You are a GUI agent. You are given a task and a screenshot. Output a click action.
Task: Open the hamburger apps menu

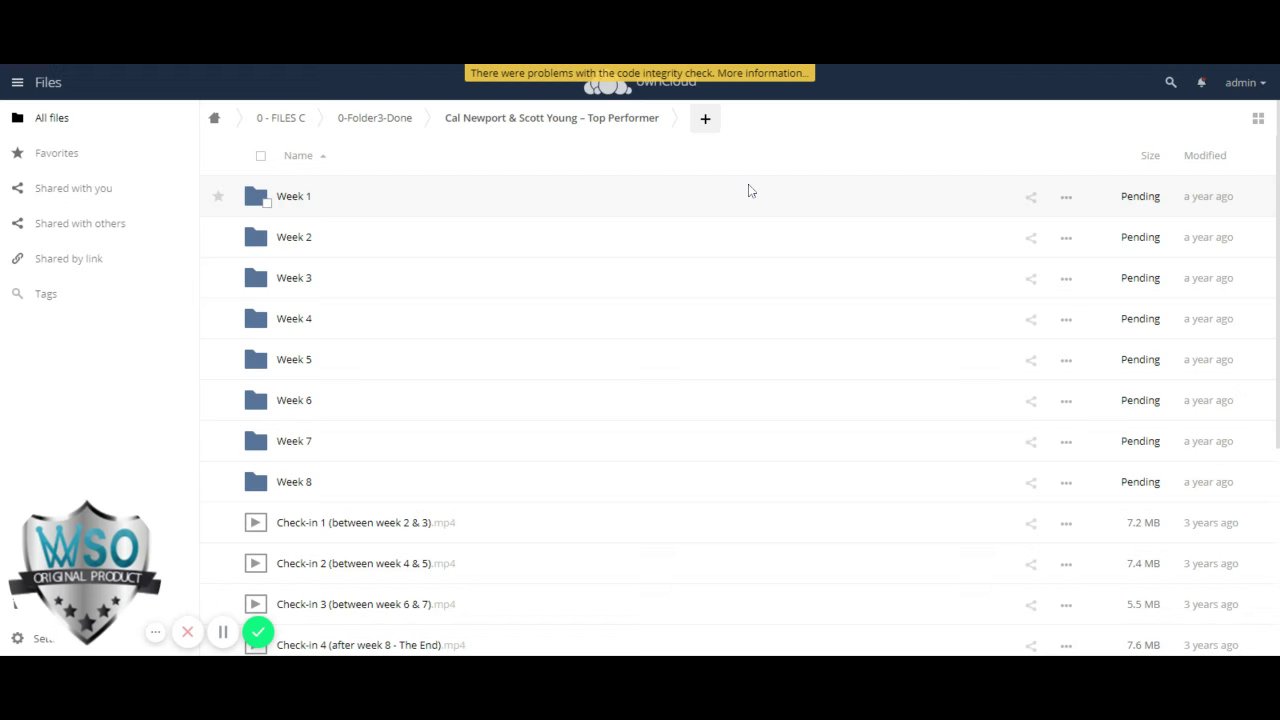tap(17, 83)
